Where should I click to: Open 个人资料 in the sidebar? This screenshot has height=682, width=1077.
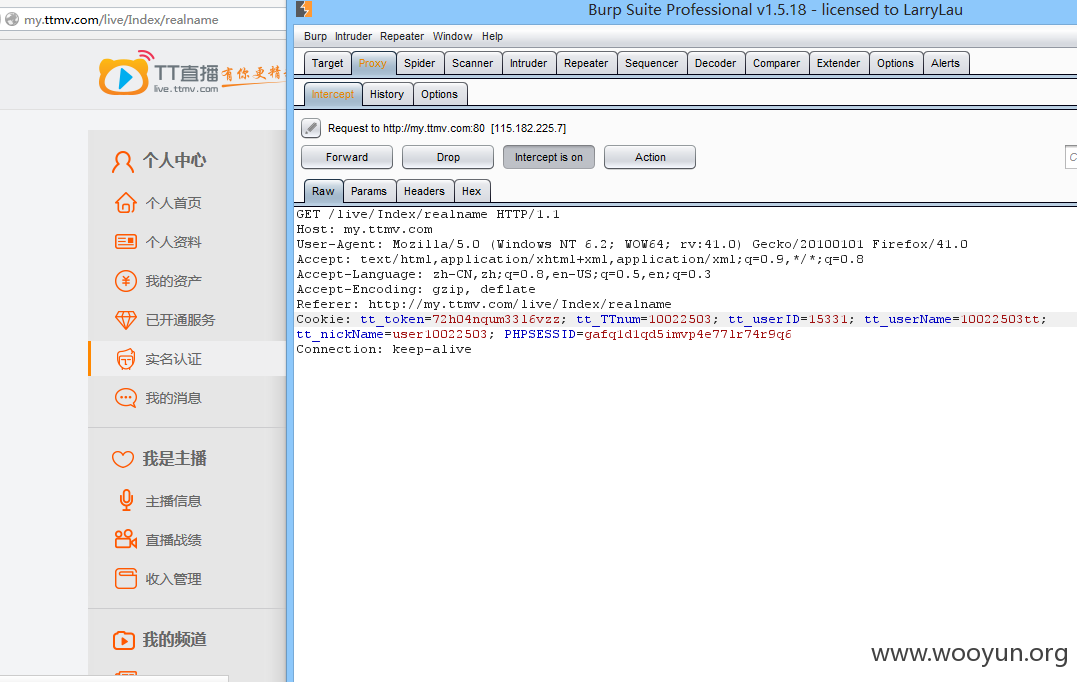173,242
